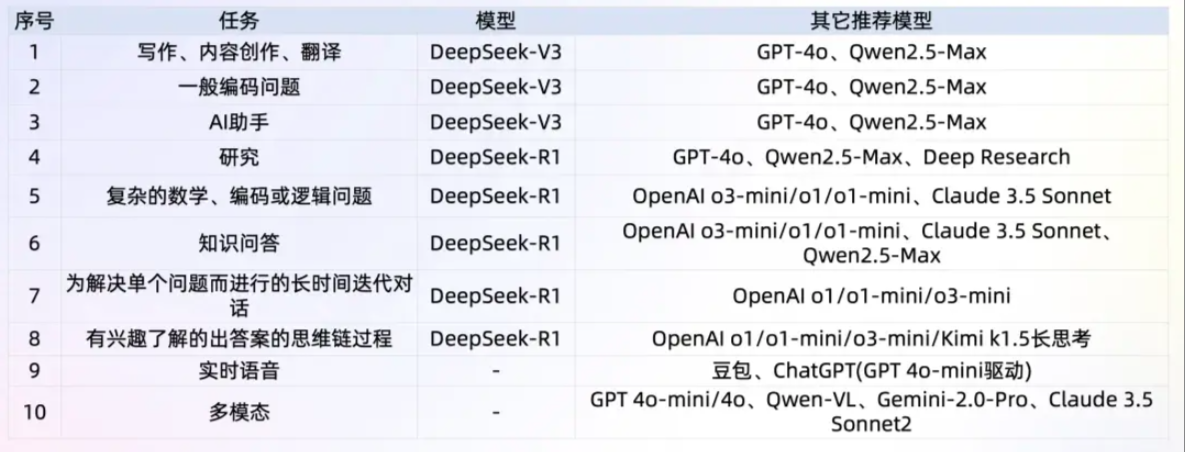Screen dimensions: 1185x452
Task: Click row number 2 in 序号 column
Action: (x=34, y=88)
